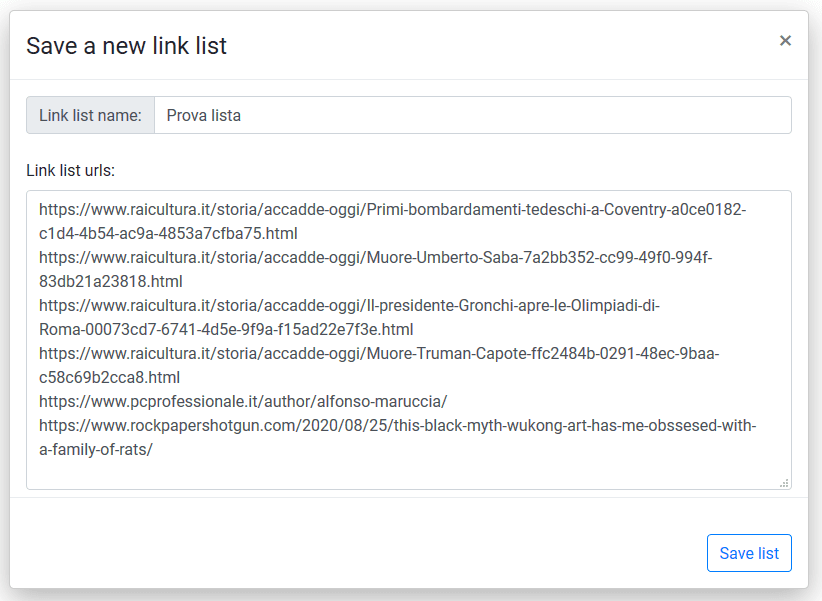Grab the textarea resize handle corner
Viewport: 822px width, 601px height.
point(784,482)
